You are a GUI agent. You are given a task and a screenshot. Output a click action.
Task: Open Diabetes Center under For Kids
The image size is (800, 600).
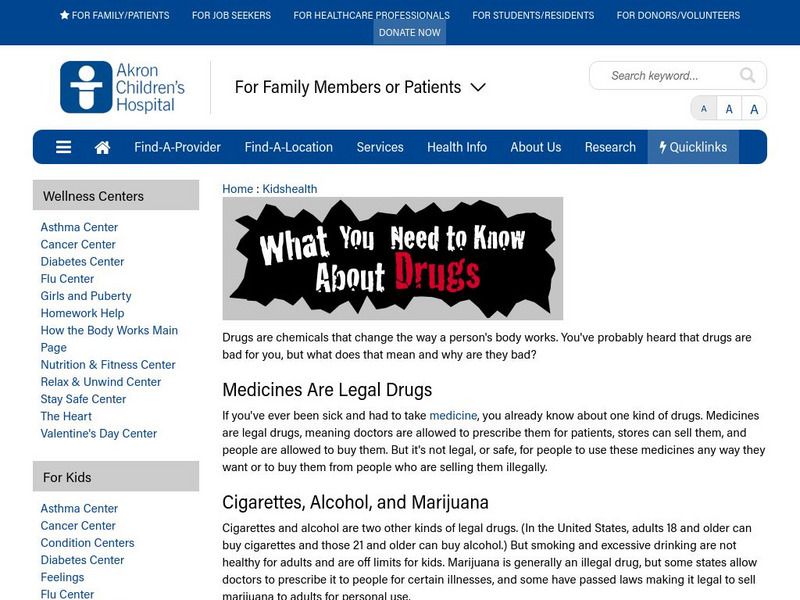[82, 560]
